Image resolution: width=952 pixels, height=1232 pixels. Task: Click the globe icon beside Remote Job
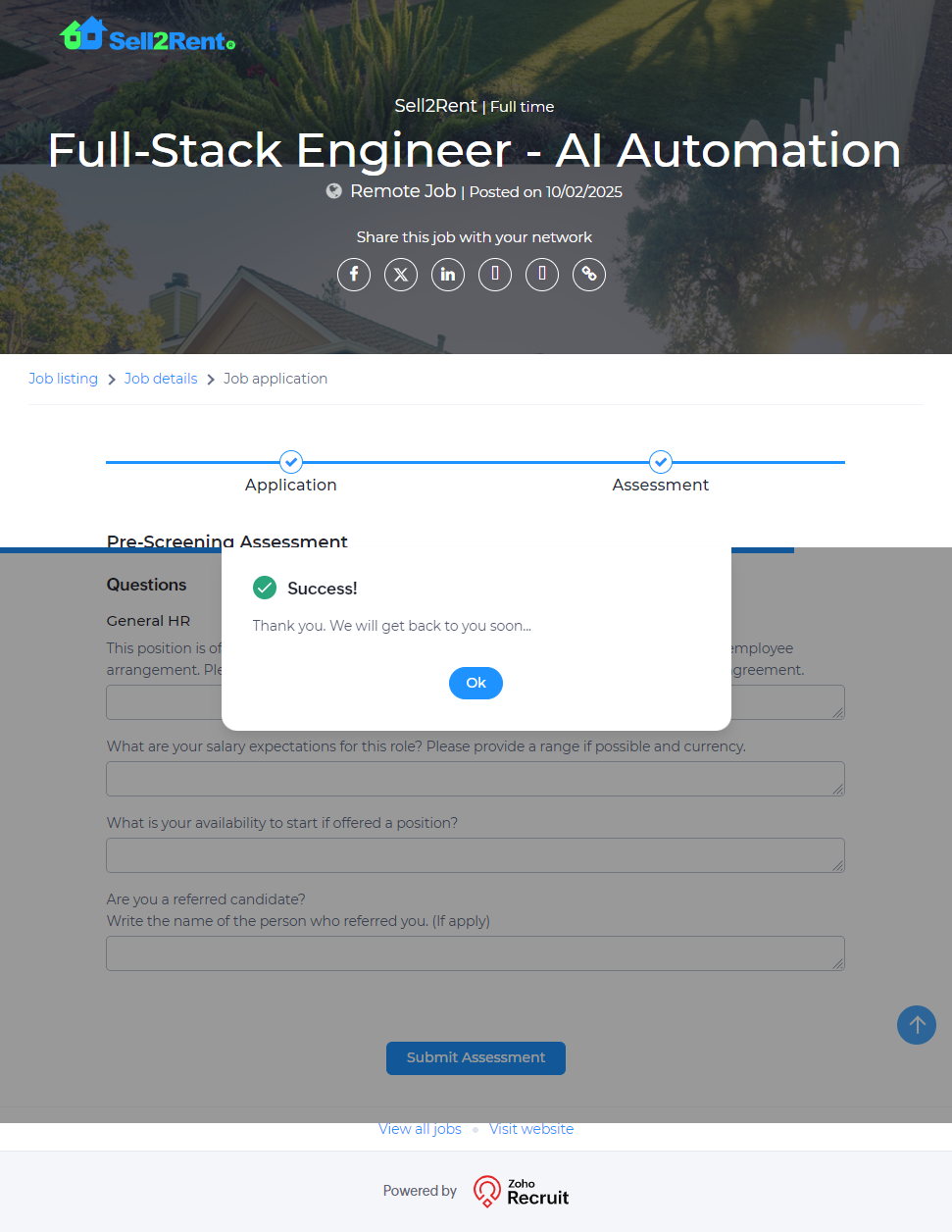(x=334, y=191)
